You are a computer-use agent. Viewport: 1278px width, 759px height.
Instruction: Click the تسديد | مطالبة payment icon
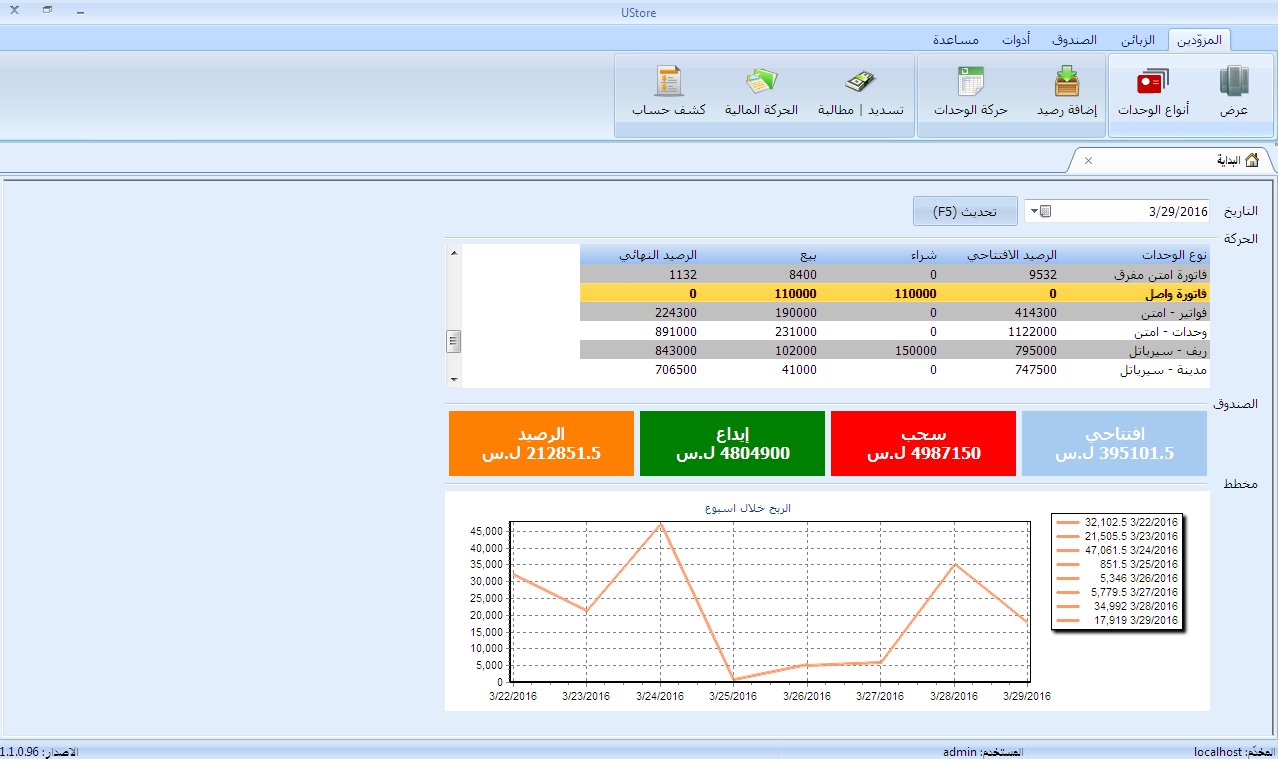(x=861, y=92)
